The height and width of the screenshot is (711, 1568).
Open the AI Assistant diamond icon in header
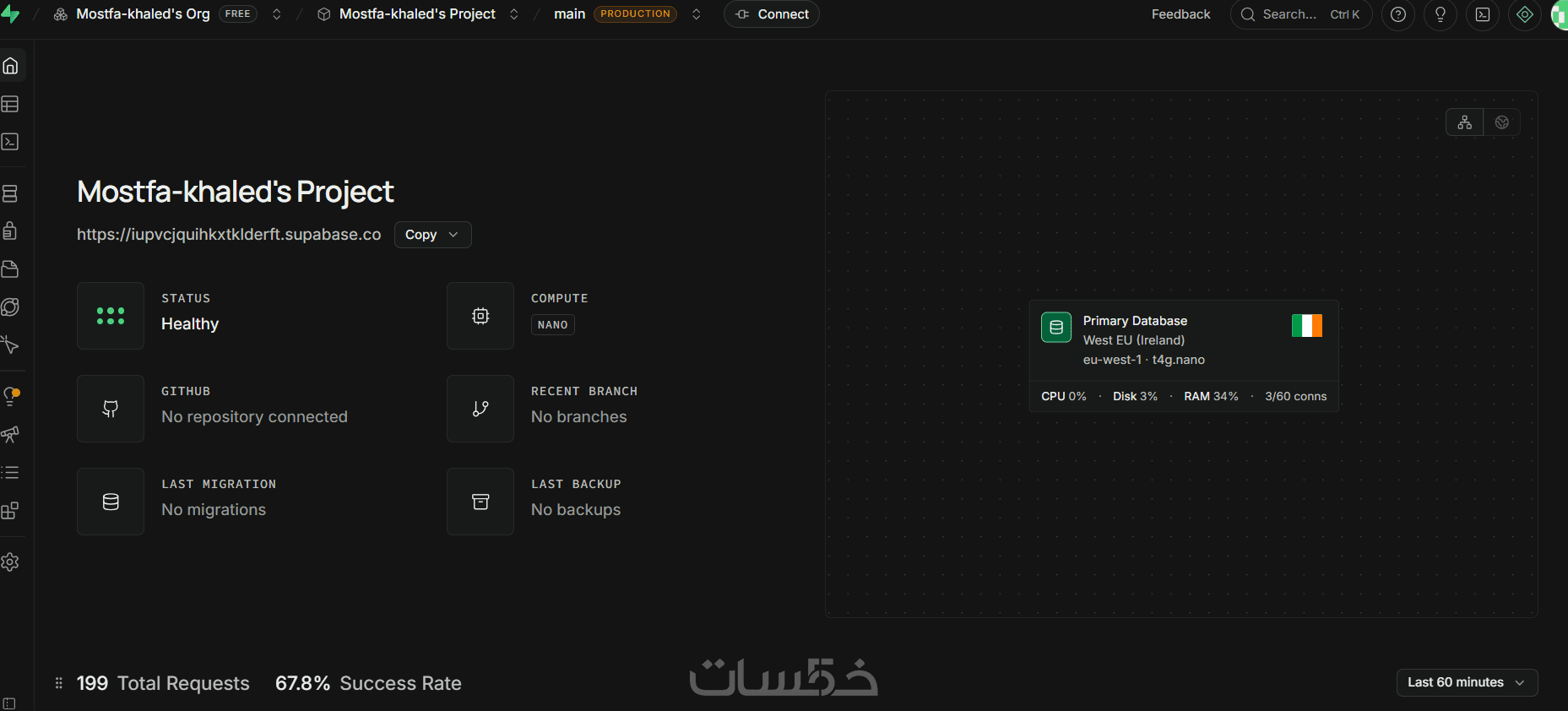pos(1525,14)
